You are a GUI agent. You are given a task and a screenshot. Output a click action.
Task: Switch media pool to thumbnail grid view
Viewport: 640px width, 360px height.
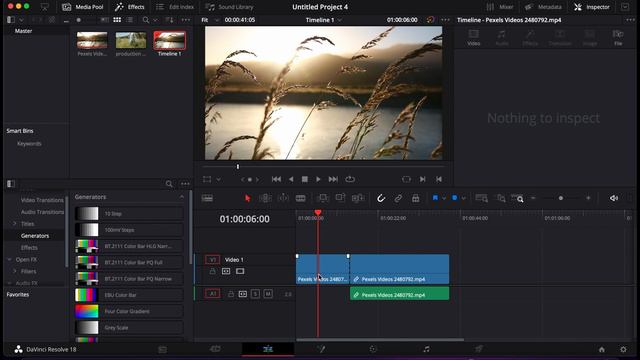117,20
